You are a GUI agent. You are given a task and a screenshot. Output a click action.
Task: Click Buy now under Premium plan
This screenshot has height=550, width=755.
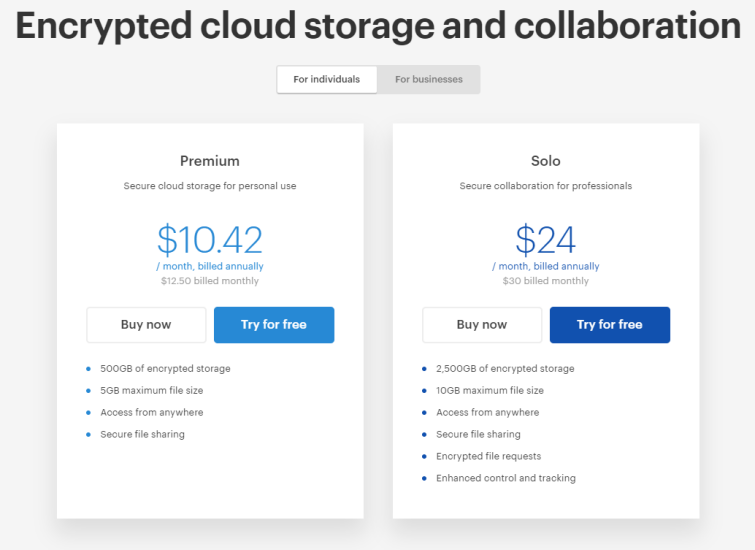pos(146,325)
